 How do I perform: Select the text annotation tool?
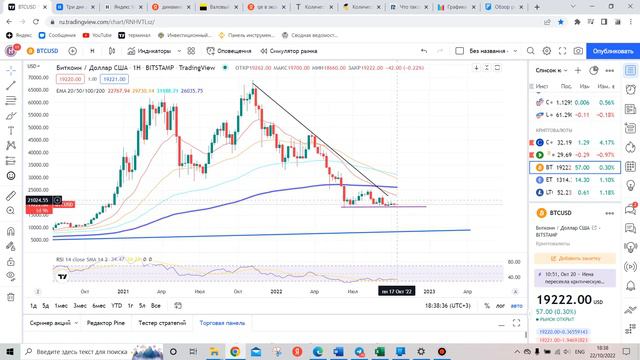coord(11,131)
